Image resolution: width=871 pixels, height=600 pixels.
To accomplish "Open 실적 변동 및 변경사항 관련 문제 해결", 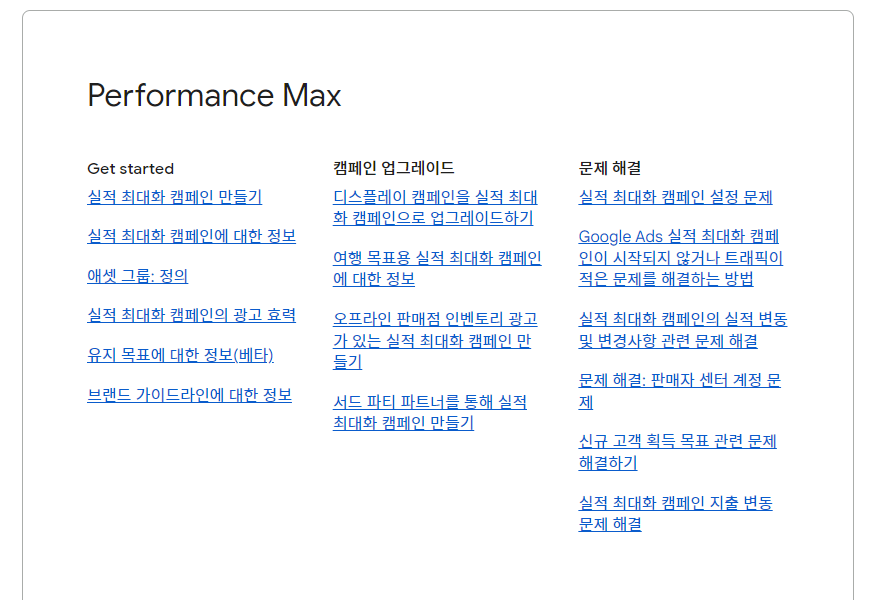I will [x=683, y=329].
